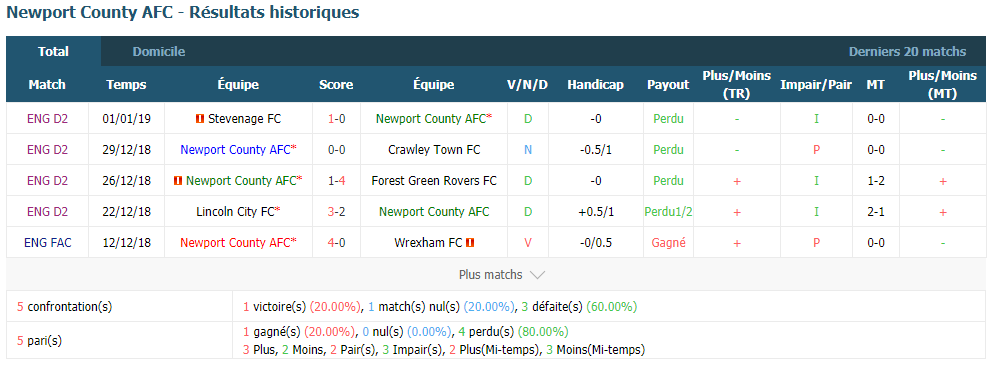The height and width of the screenshot is (367, 995).
Task: Click red card icon before Newport County 26/12/18
Action: tap(178, 181)
